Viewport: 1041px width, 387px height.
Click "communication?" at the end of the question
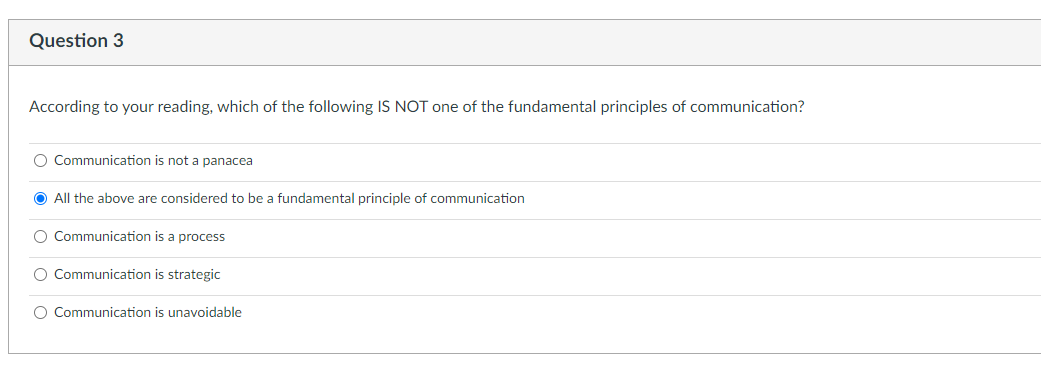[x=748, y=108]
